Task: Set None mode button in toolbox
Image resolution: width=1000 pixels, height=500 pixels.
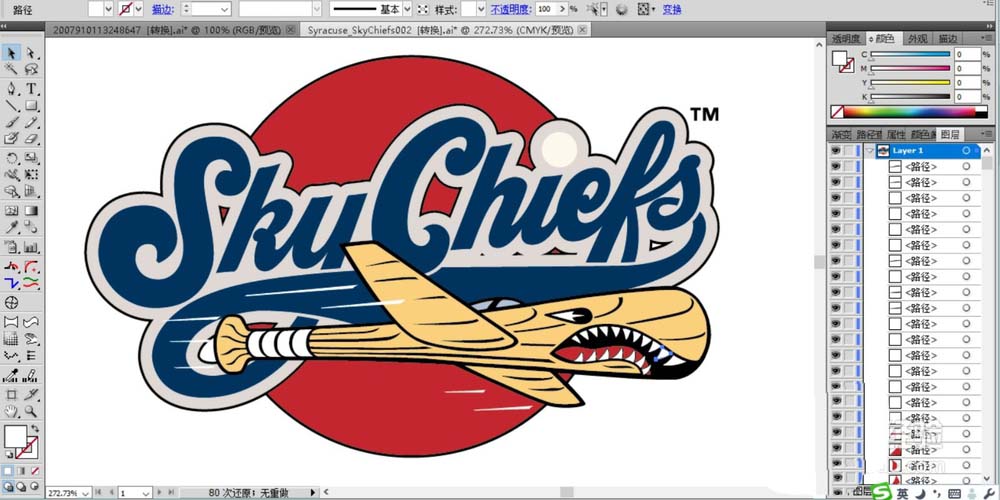Action: click(34, 471)
